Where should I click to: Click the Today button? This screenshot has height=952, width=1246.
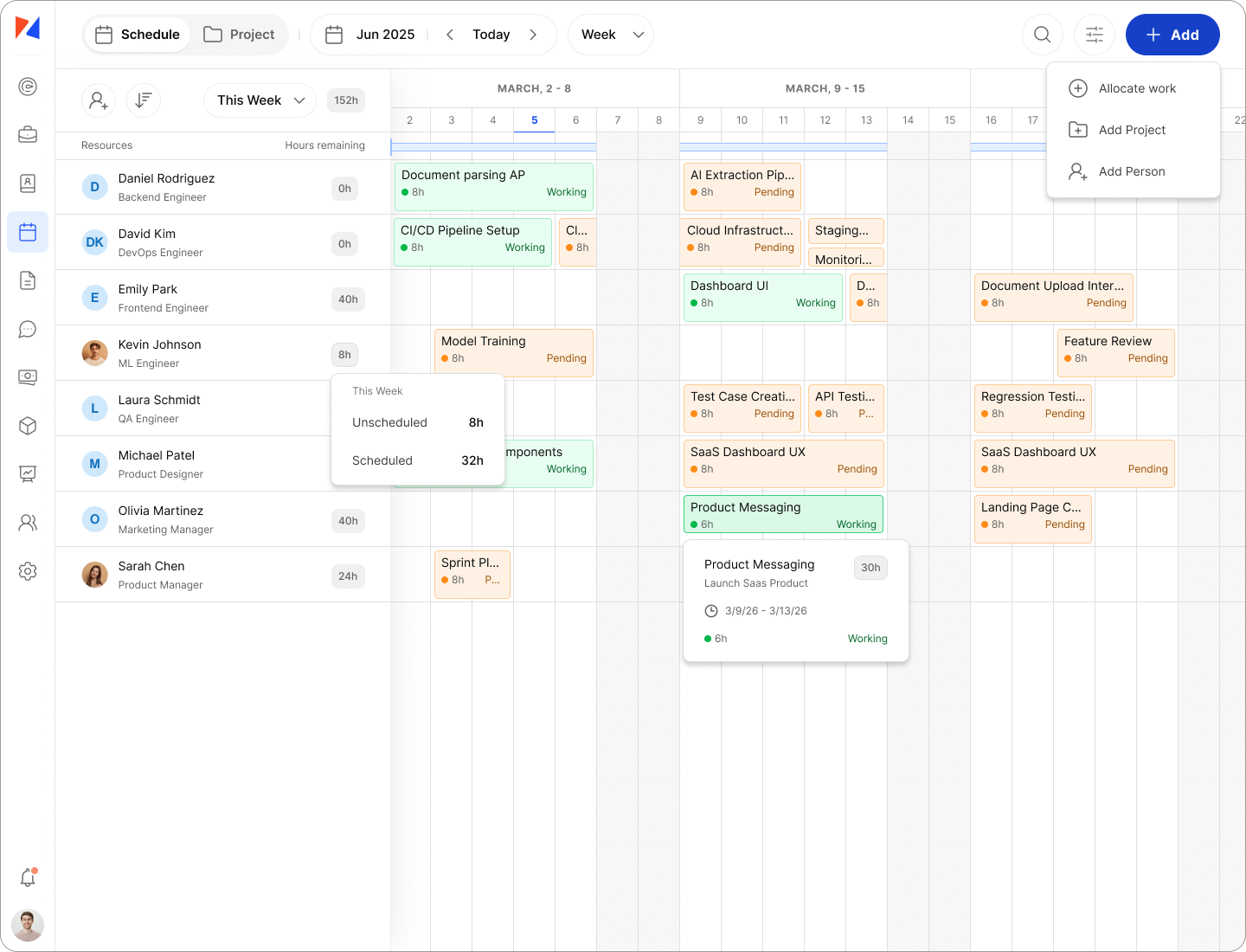point(491,35)
